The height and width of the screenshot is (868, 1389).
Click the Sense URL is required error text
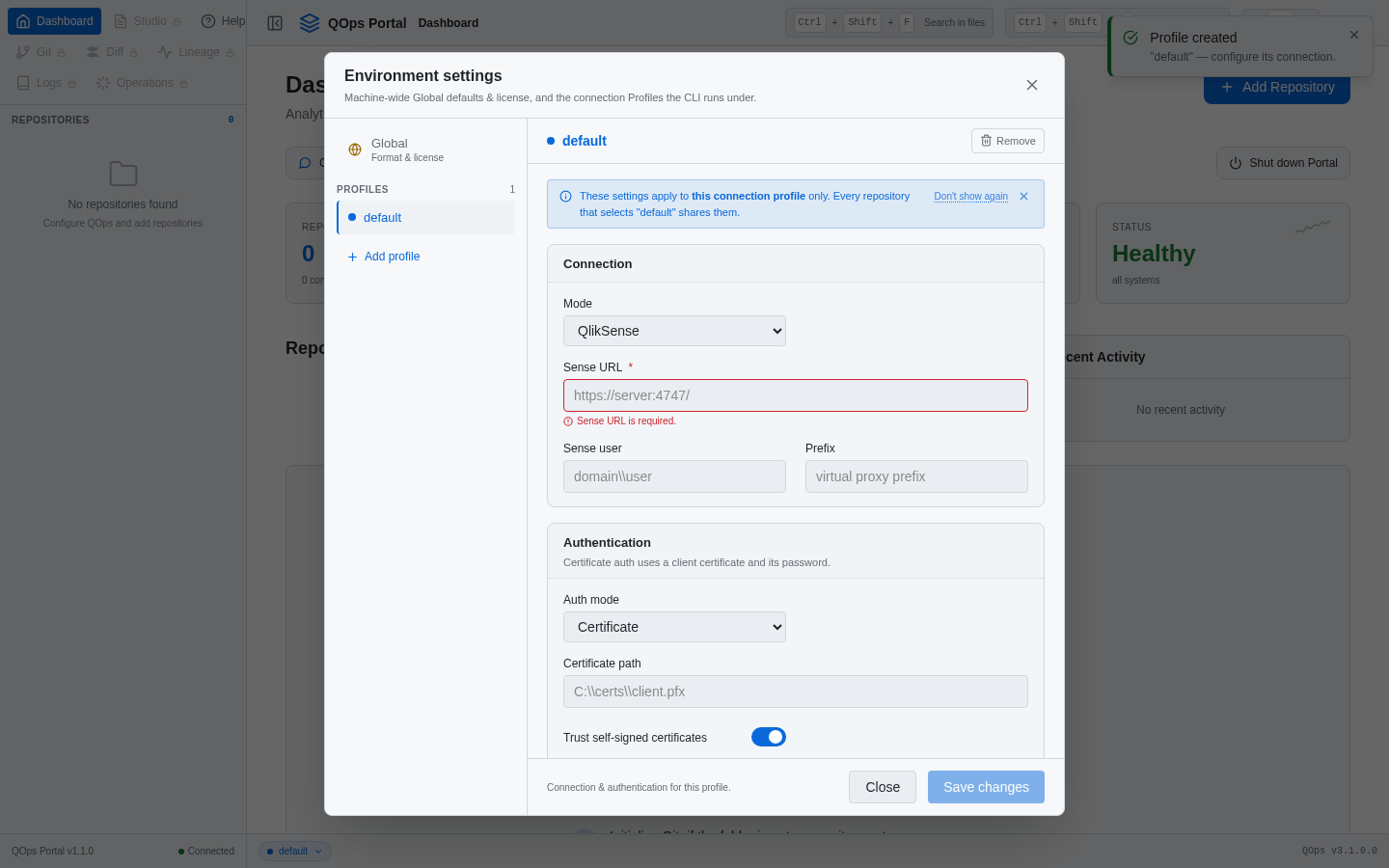(626, 421)
